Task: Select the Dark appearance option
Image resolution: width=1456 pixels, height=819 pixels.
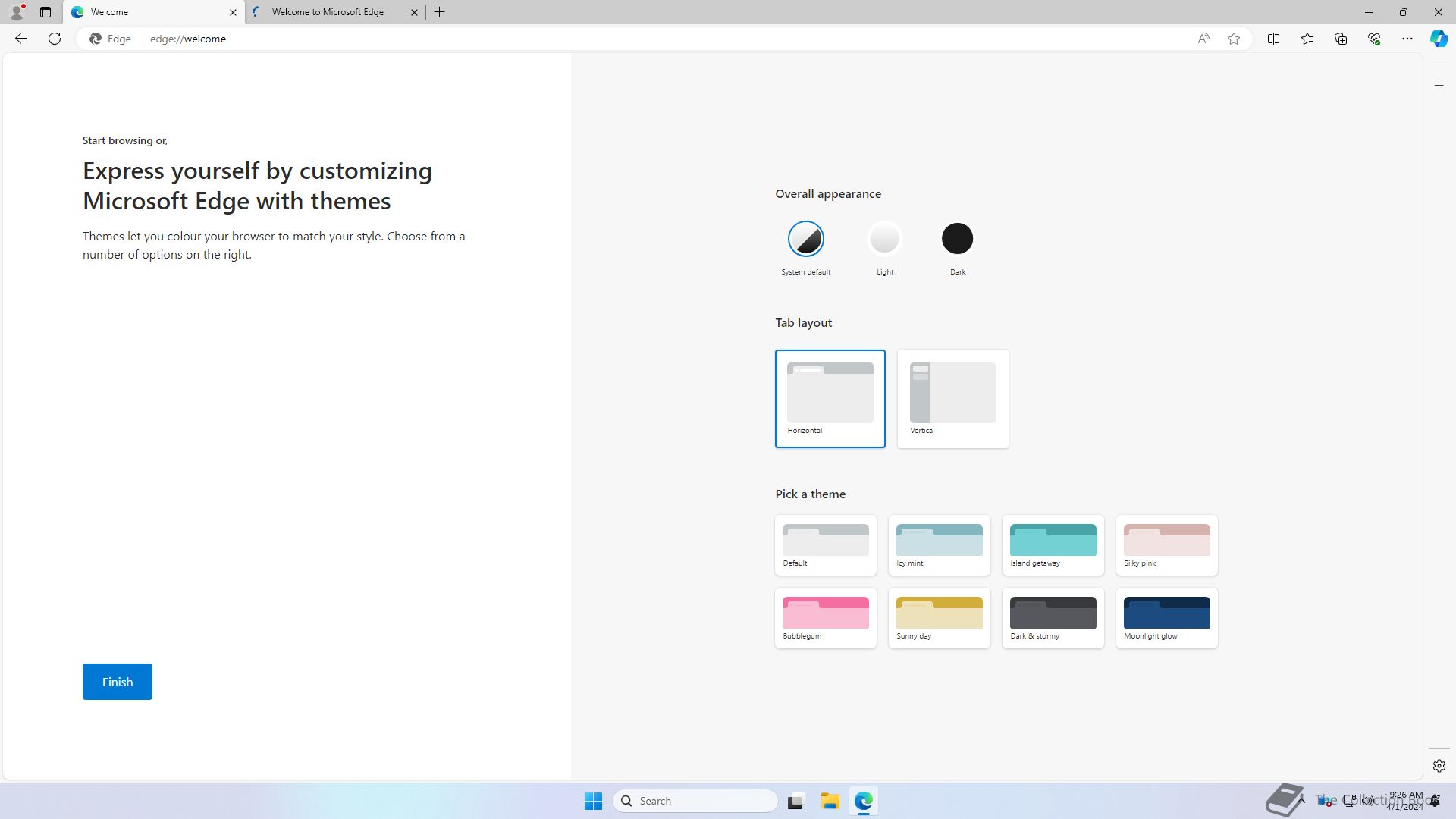Action: 957,239
